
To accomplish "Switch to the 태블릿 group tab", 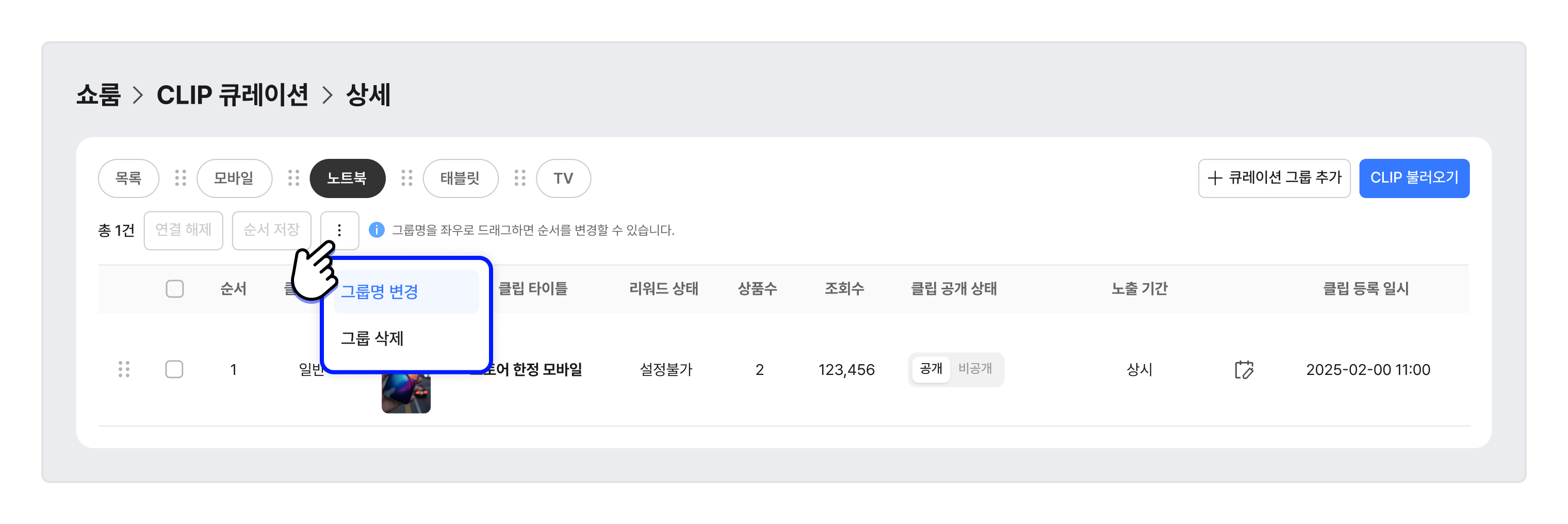I will [460, 178].
